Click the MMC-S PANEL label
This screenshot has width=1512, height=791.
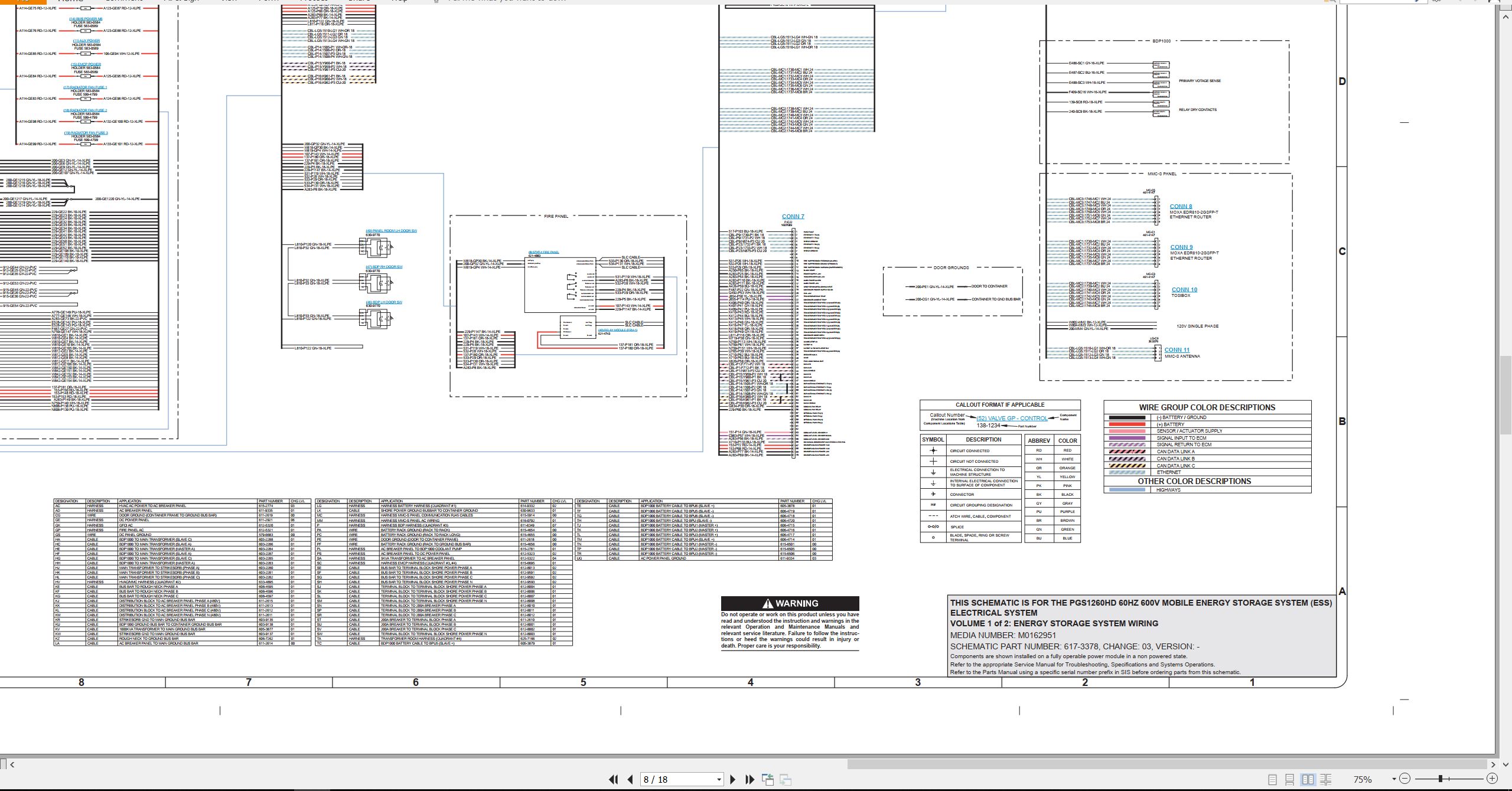(x=1162, y=174)
